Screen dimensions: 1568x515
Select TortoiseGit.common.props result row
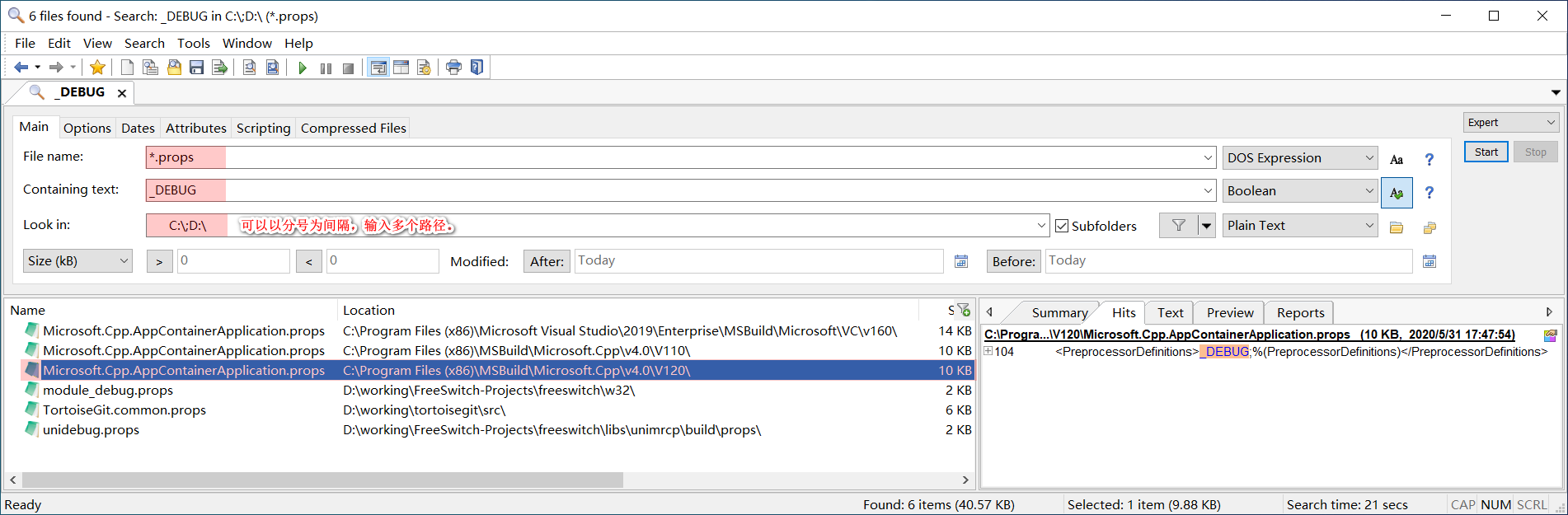click(490, 410)
